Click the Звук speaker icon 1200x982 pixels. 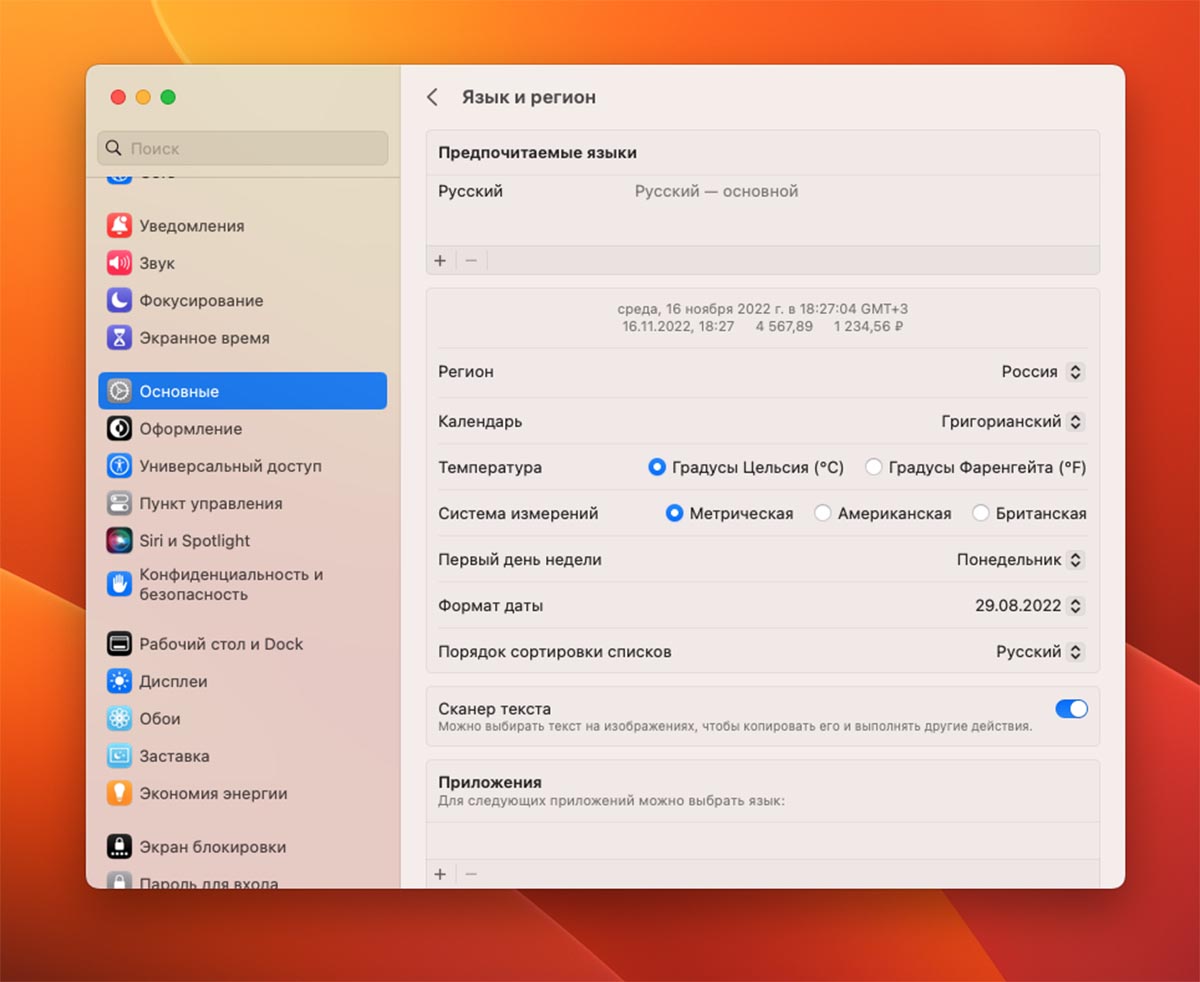pos(120,263)
